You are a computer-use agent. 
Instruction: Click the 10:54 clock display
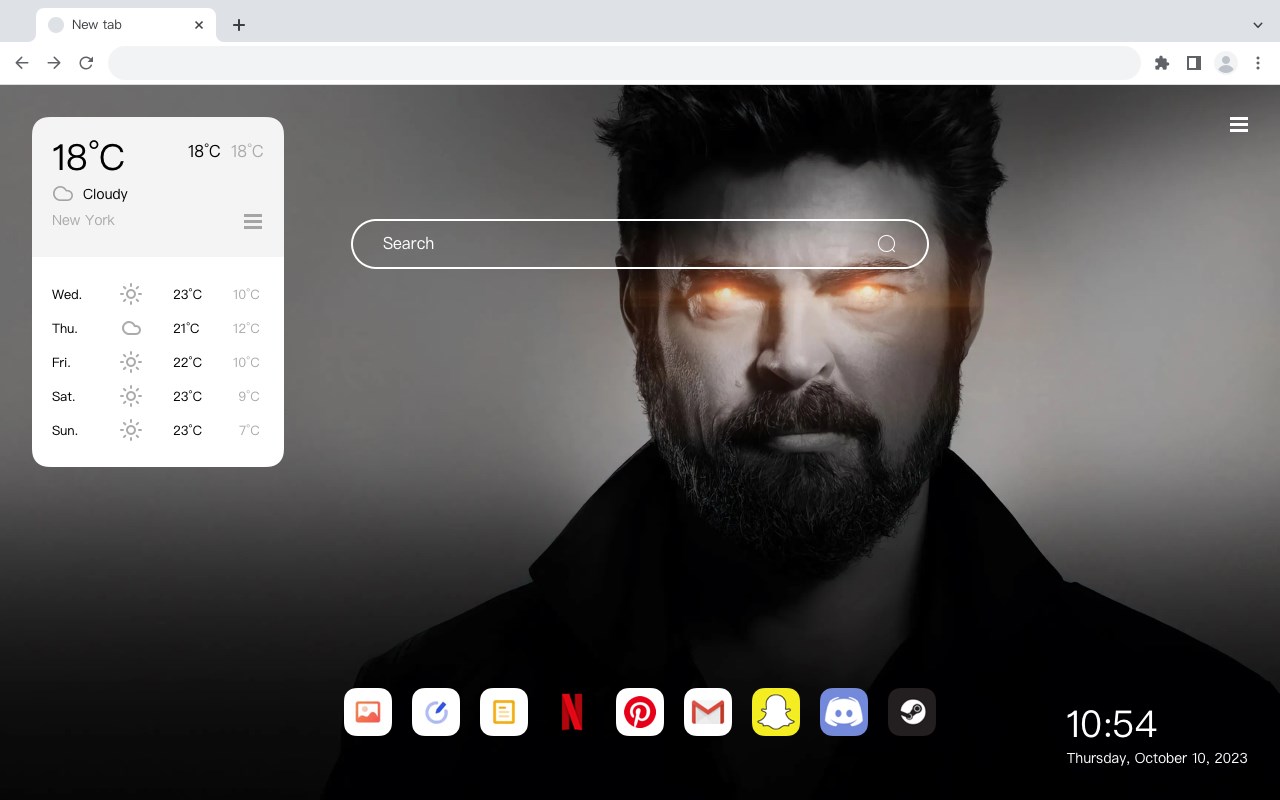coord(1111,724)
